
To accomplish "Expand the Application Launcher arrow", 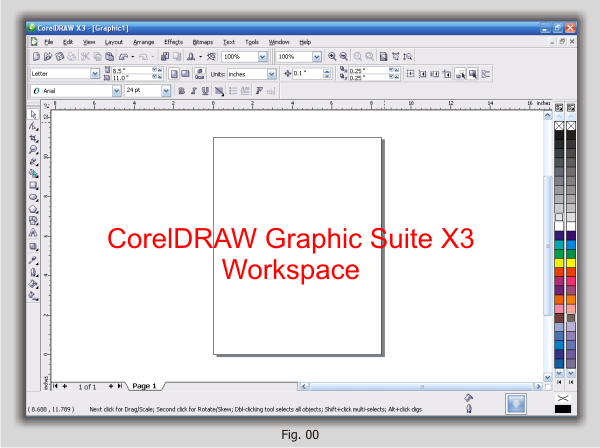I will 200,57.
